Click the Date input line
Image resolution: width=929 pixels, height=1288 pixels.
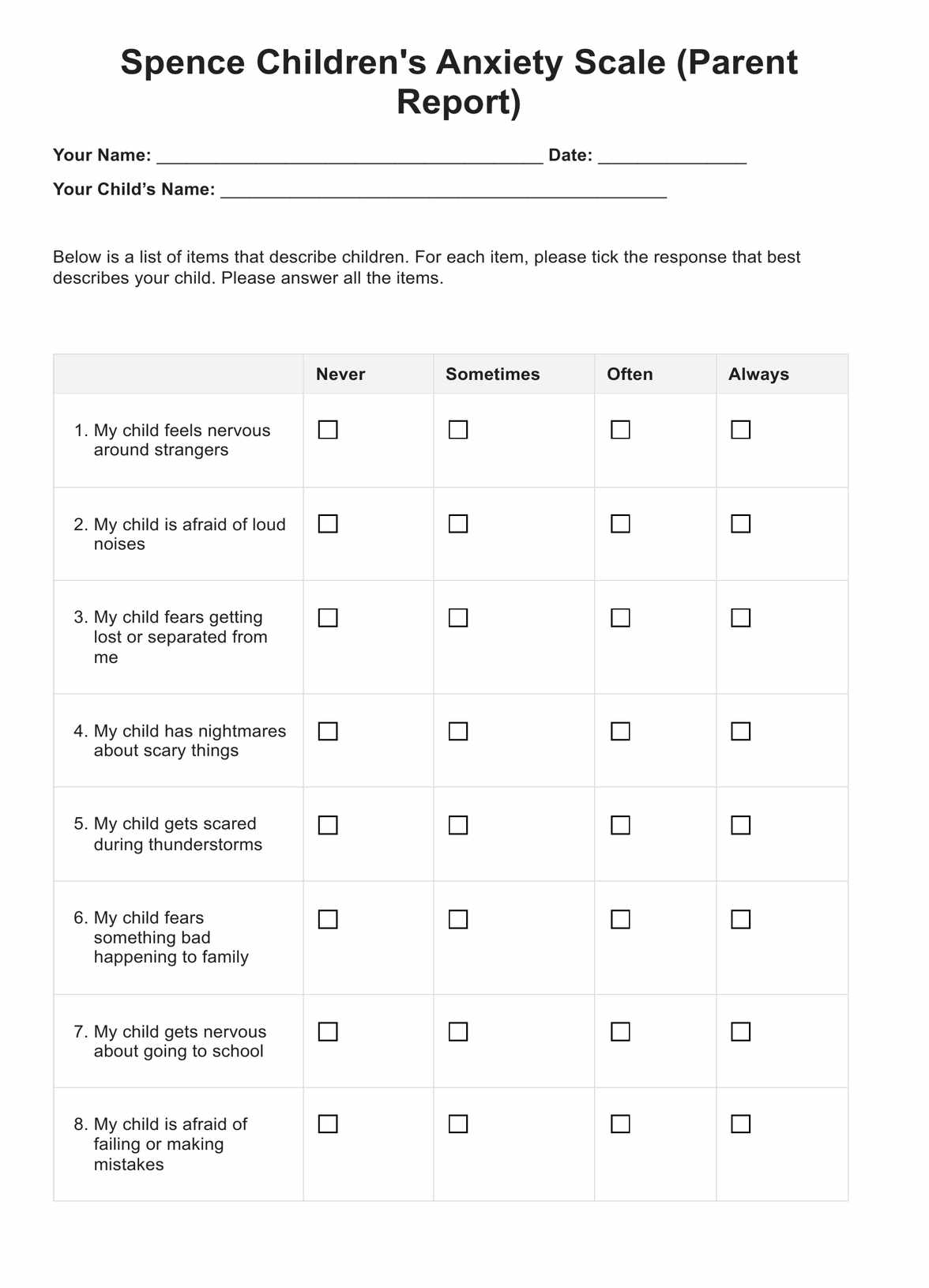click(671, 156)
